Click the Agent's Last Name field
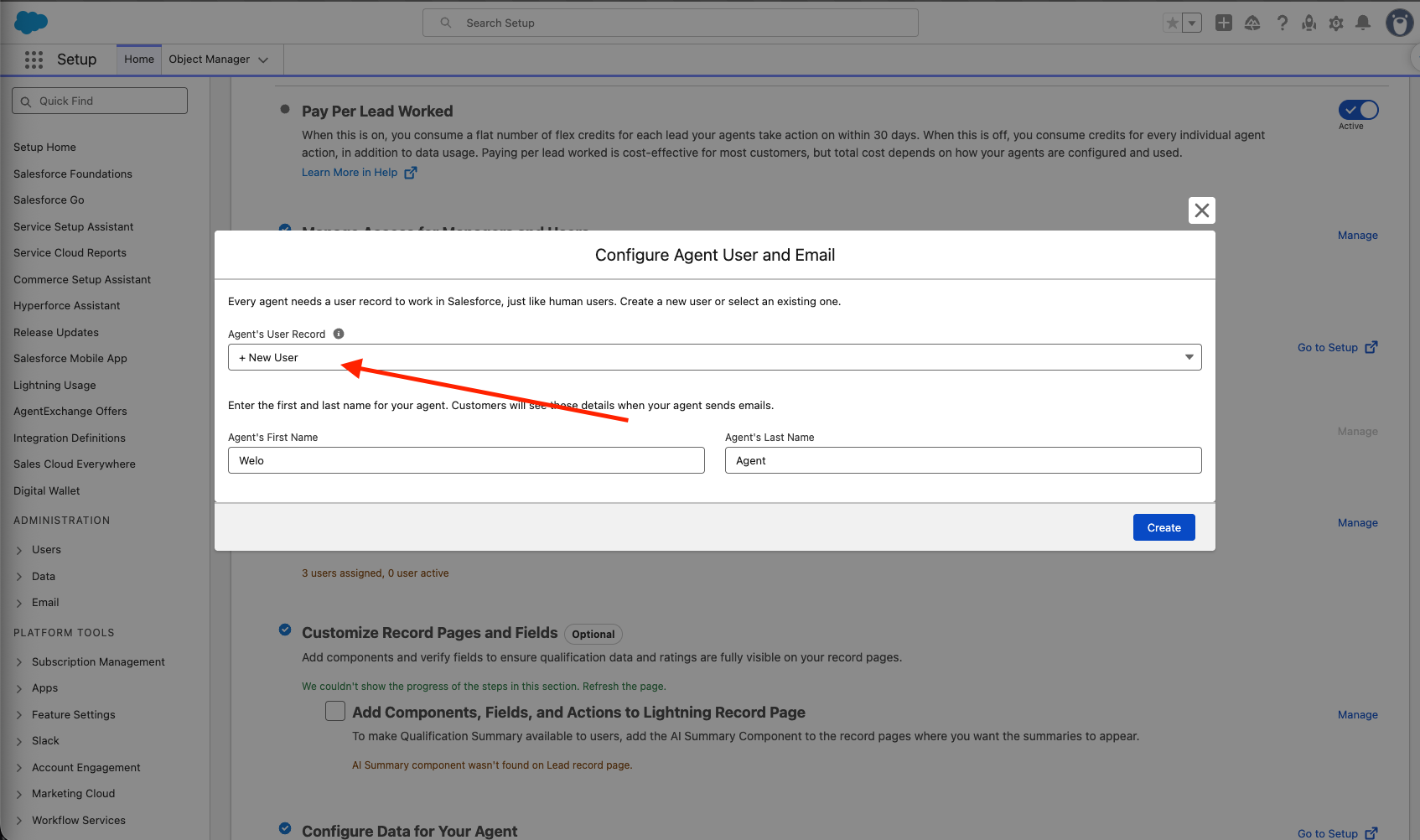This screenshot has height=840, width=1420. pos(963,460)
